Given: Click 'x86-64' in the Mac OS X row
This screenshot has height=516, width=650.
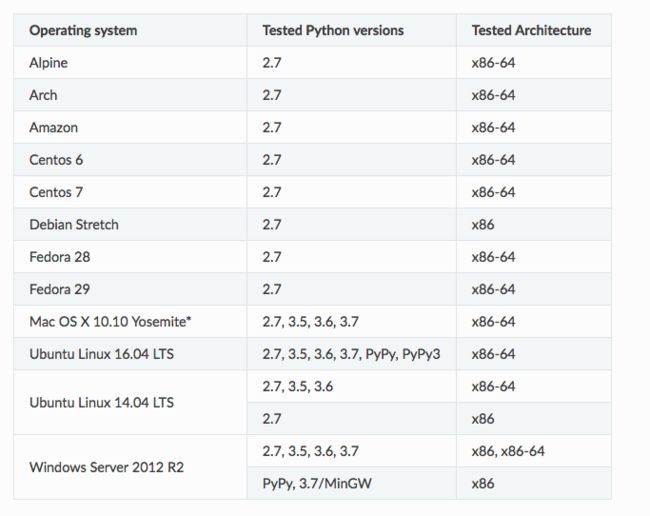Looking at the screenshot, I should point(493,321).
